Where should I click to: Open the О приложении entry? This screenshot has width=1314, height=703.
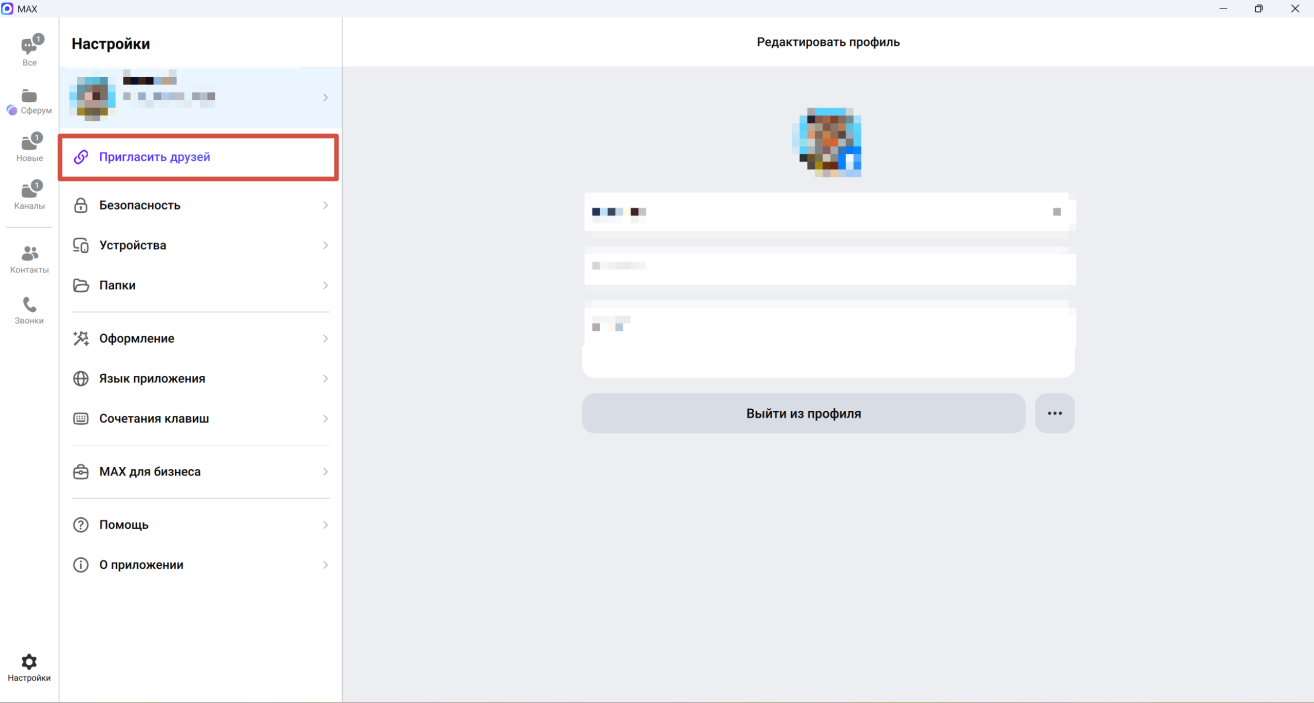[200, 565]
